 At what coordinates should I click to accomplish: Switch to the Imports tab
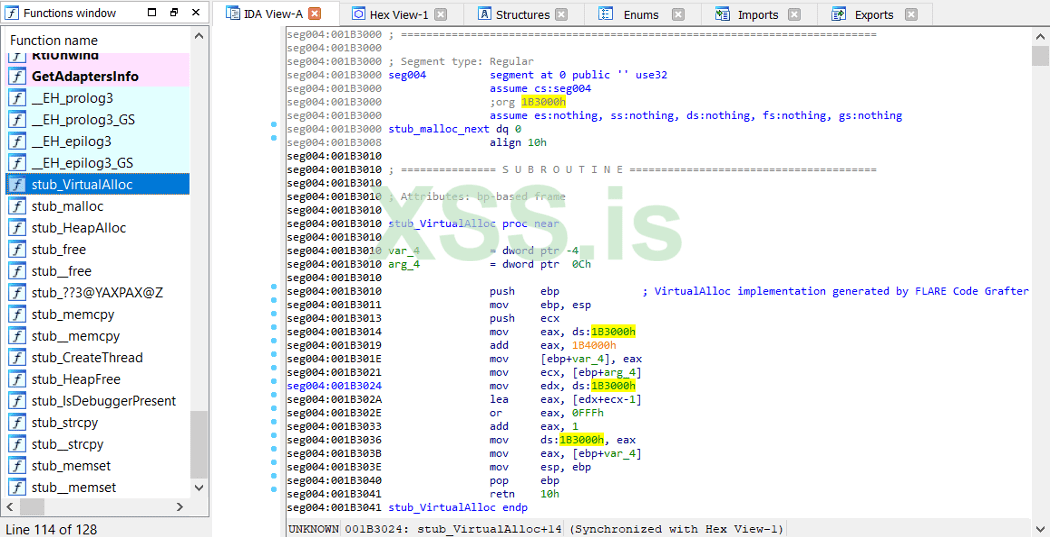click(758, 15)
